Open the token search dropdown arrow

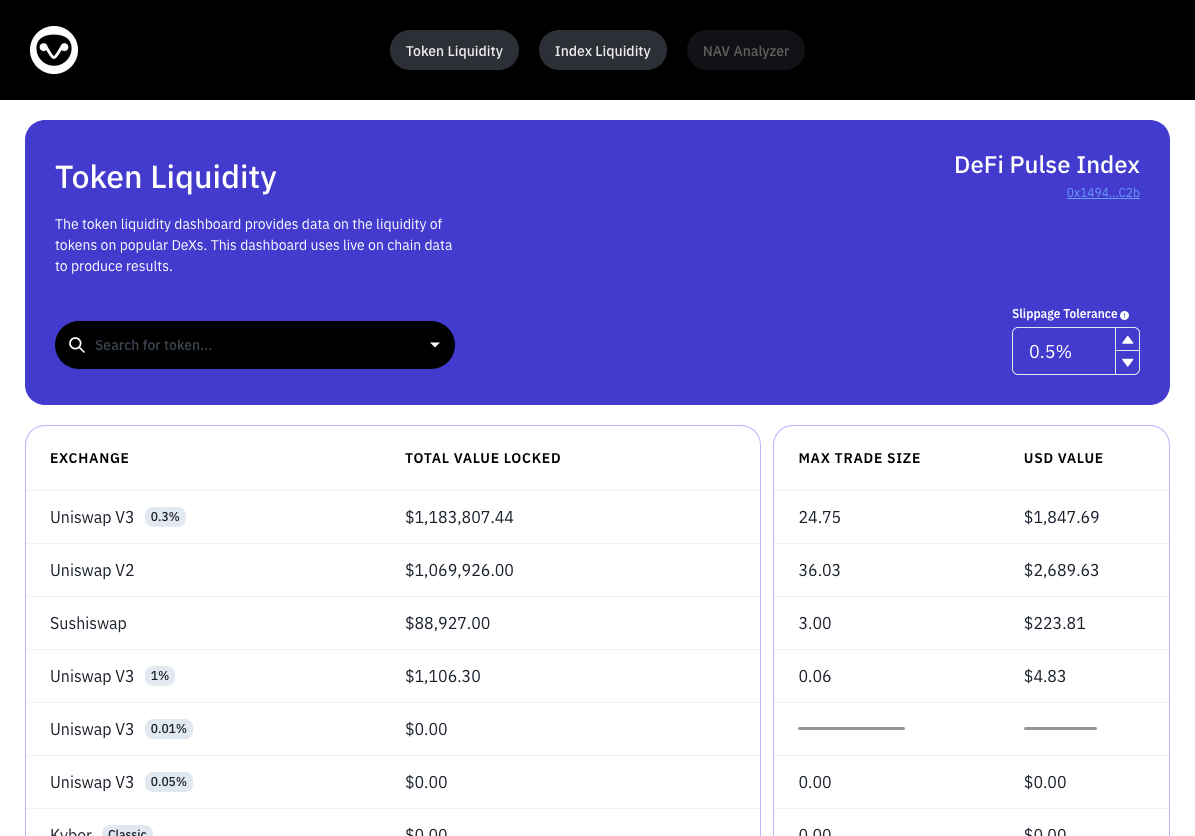tap(435, 345)
